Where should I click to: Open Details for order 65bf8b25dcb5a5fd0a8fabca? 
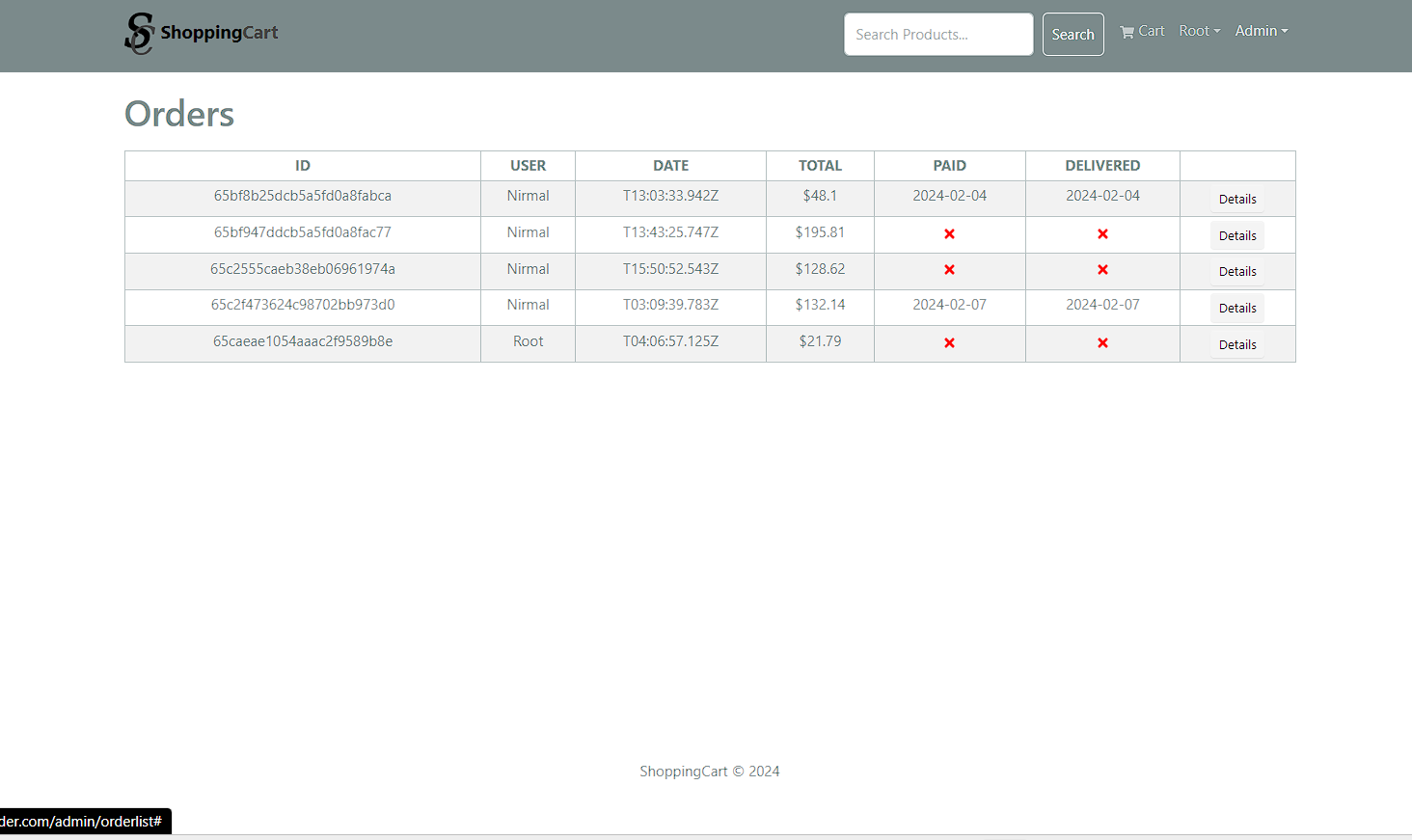[1236, 200]
